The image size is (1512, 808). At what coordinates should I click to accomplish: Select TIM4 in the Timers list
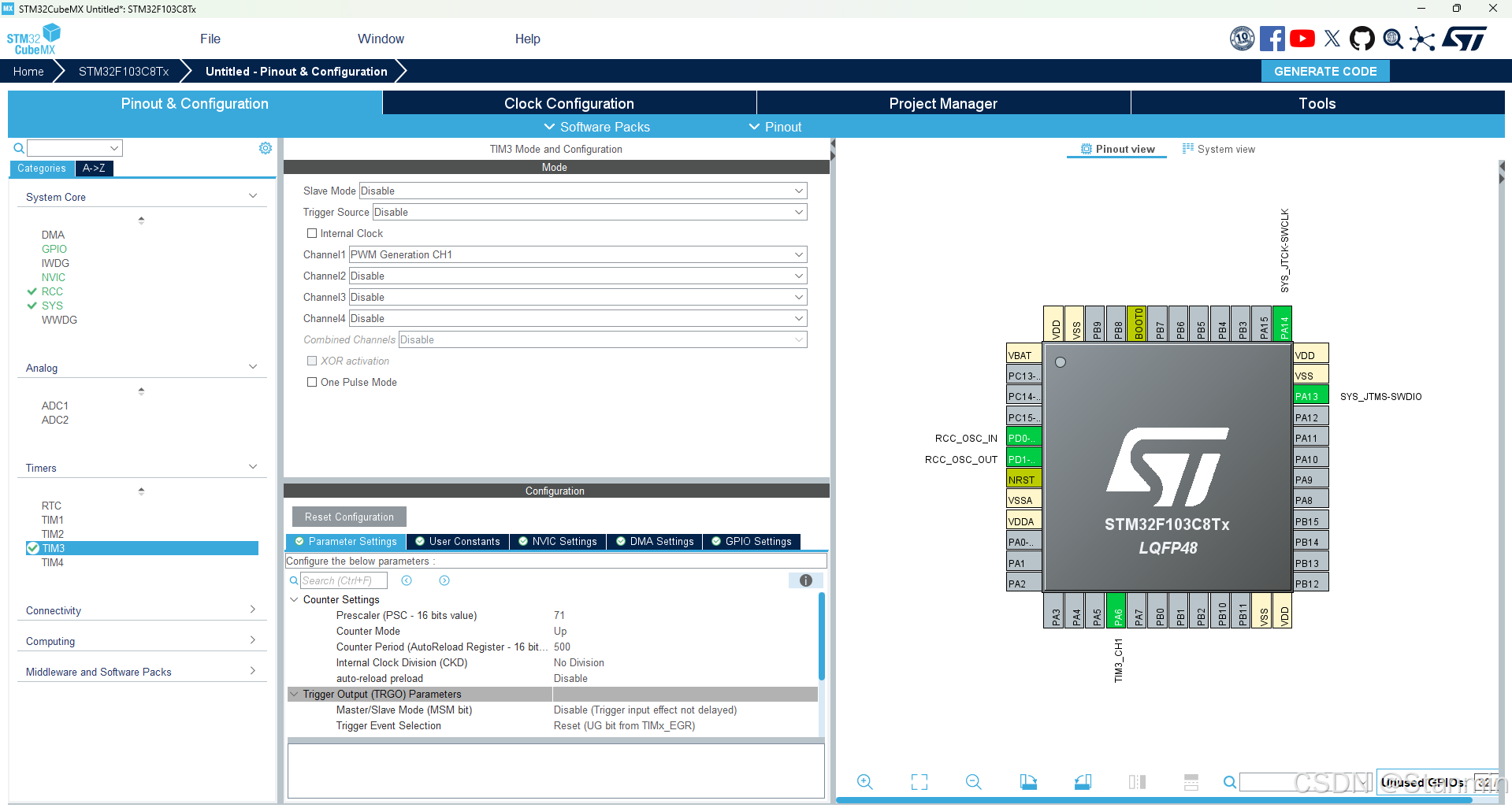pyautogui.click(x=53, y=562)
